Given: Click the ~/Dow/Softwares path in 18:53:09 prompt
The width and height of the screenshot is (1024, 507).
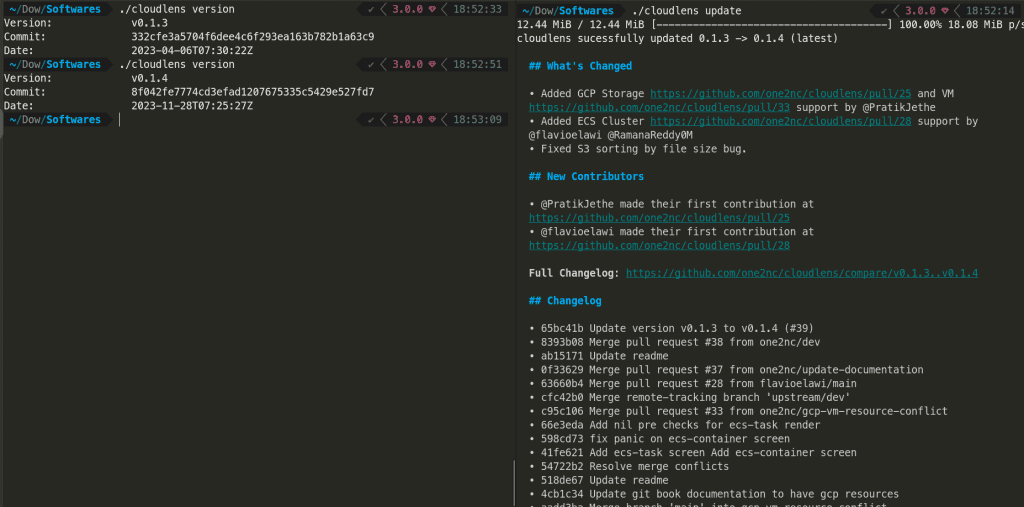Looking at the screenshot, I should [56, 119].
